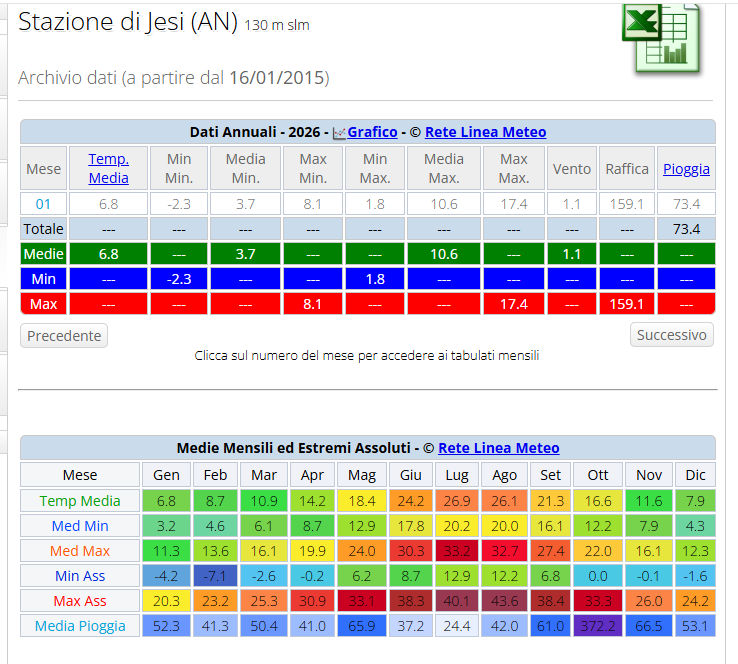Image resolution: width=738 pixels, height=664 pixels.
Task: Open Rete Linea Meteo link in annual header
Action: coord(485,132)
